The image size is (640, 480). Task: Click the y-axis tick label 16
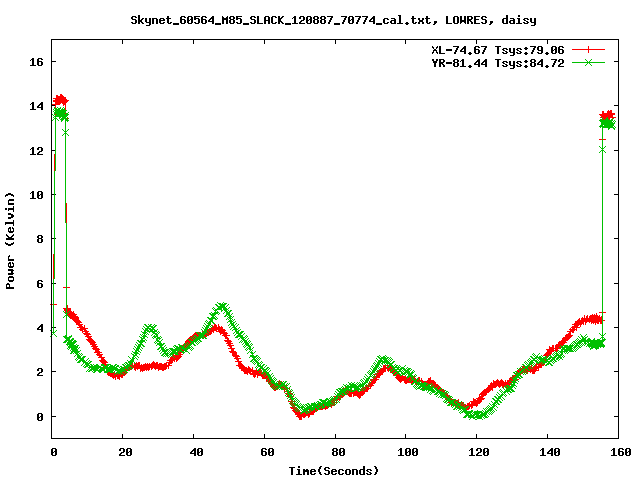click(x=36, y=62)
